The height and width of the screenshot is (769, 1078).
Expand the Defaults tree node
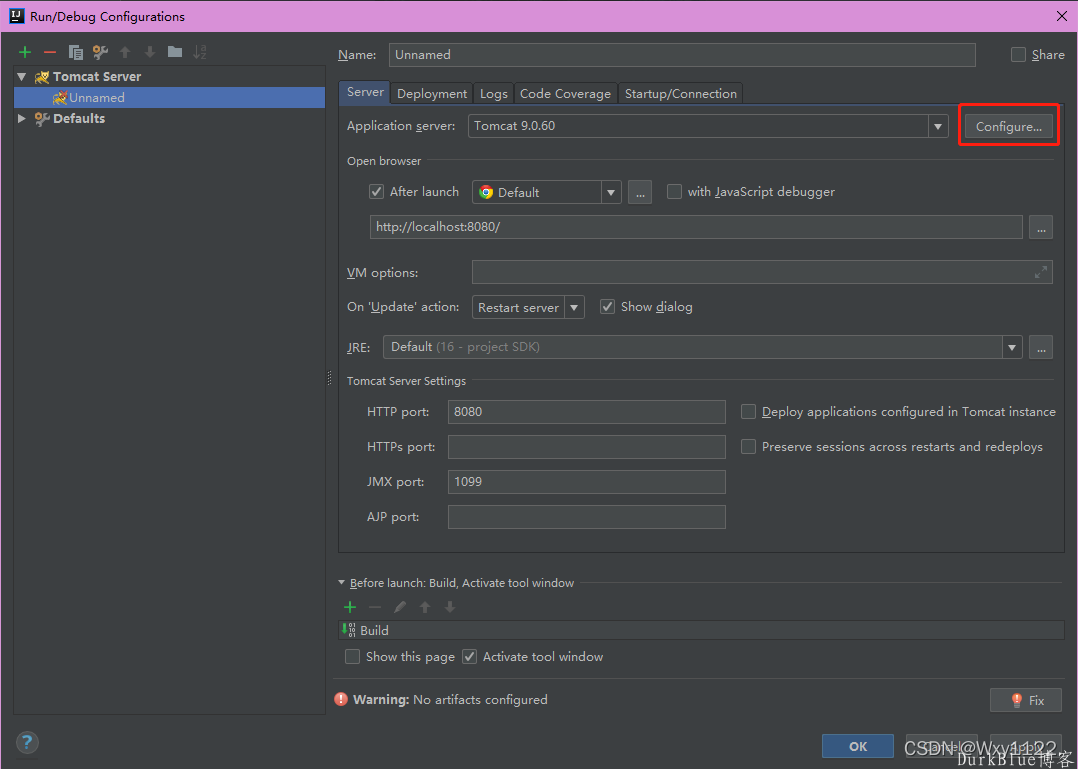(21, 119)
